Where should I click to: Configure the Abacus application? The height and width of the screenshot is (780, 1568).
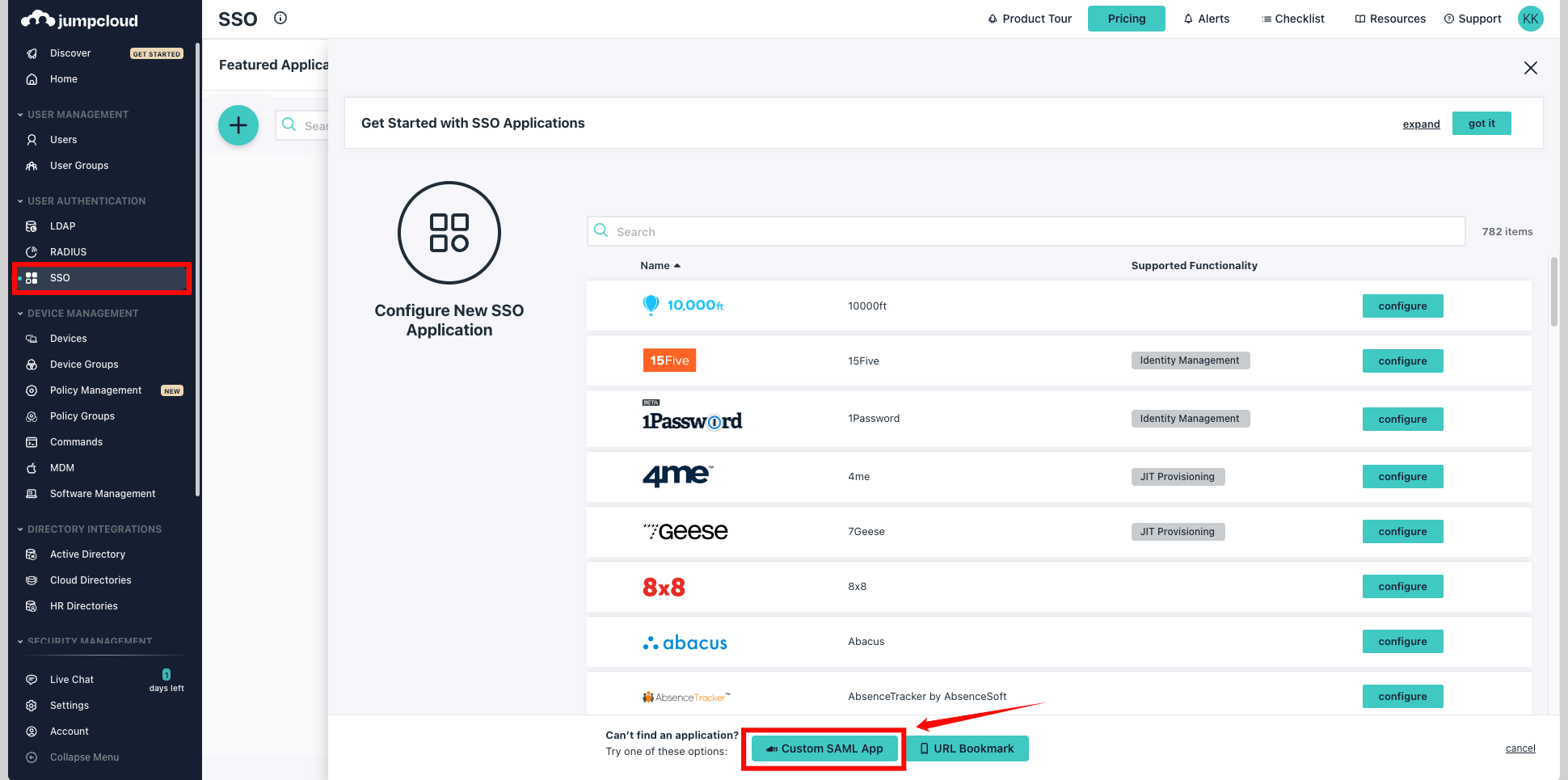tap(1402, 642)
